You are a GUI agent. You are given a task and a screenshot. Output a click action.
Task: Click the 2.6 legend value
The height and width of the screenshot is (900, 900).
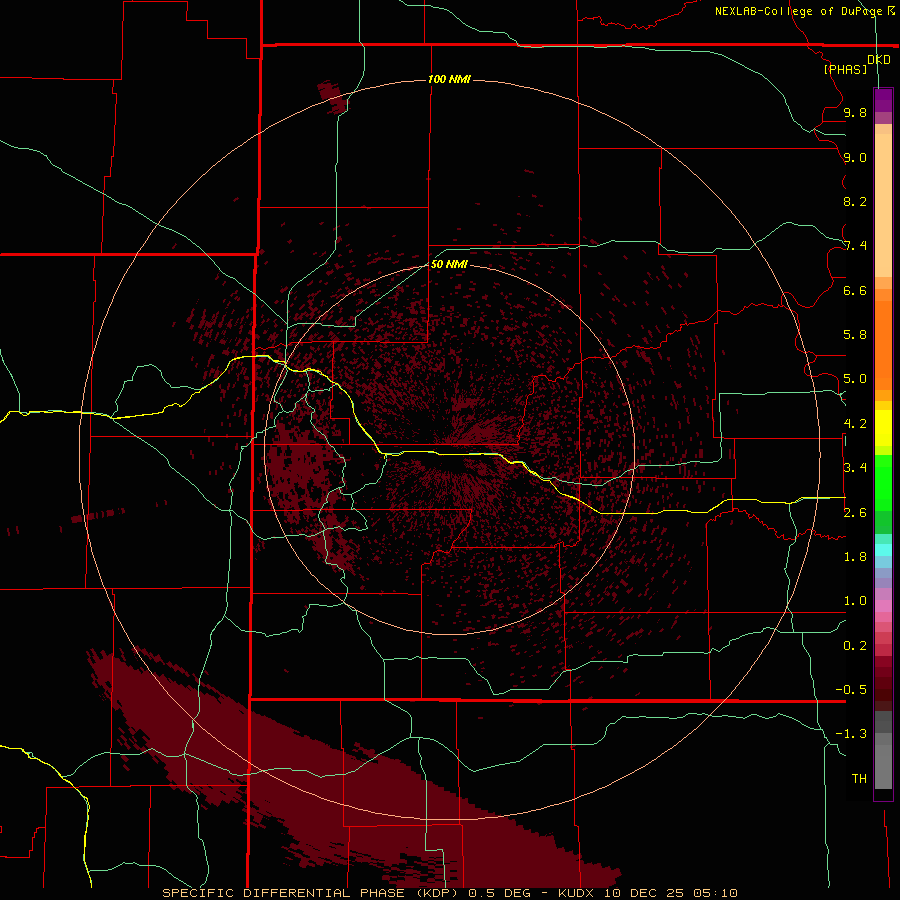[855, 513]
